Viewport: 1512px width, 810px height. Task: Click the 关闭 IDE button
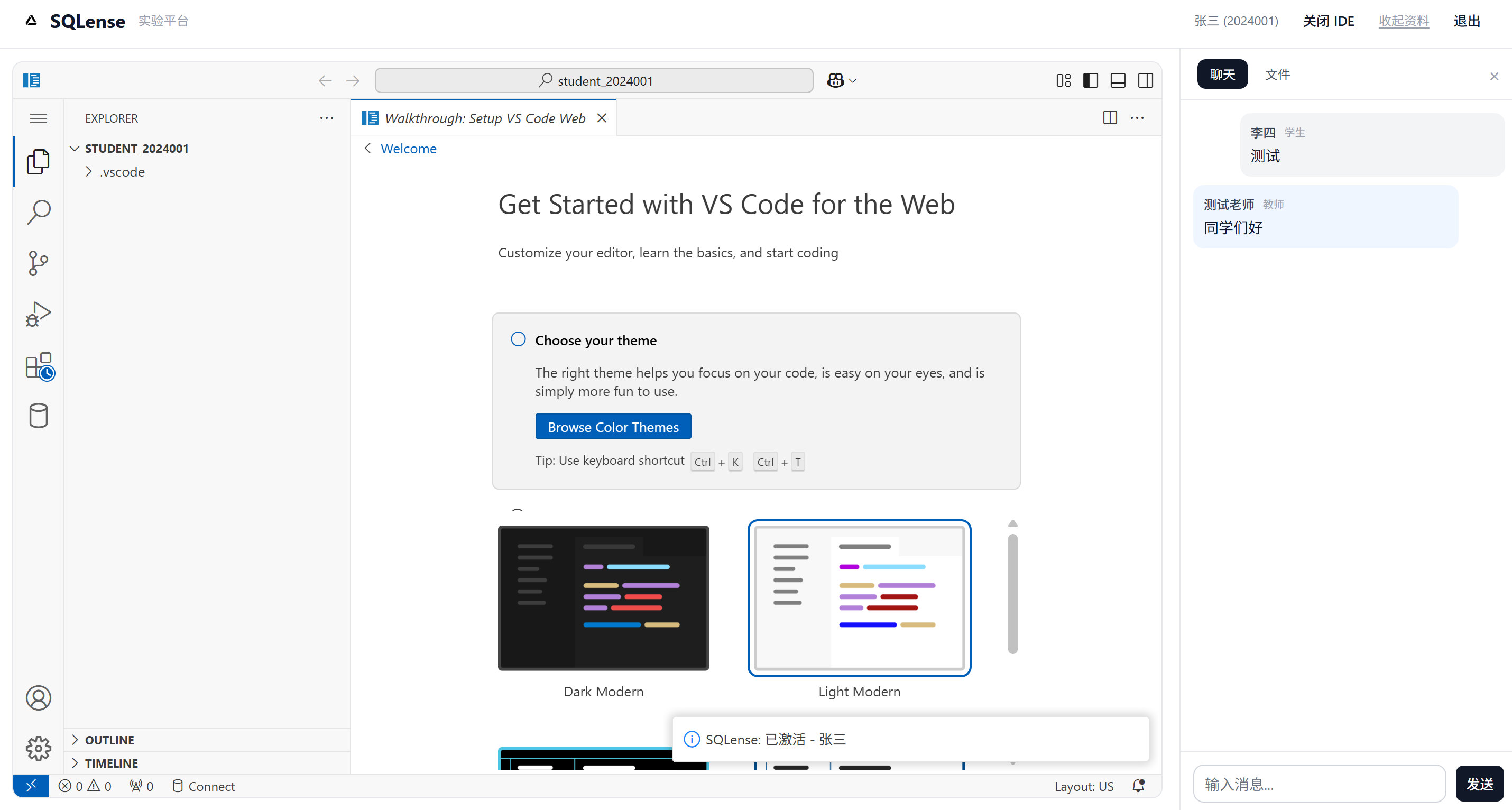pyautogui.click(x=1328, y=21)
